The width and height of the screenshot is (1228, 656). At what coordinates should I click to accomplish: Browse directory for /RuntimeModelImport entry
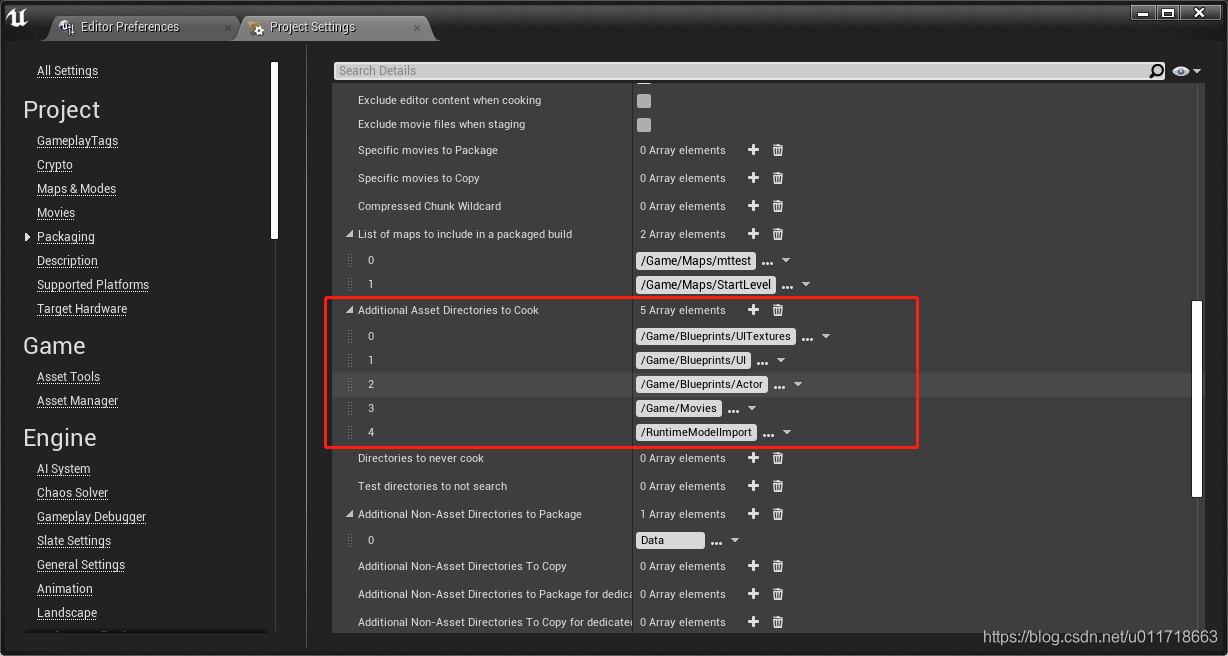pos(768,434)
